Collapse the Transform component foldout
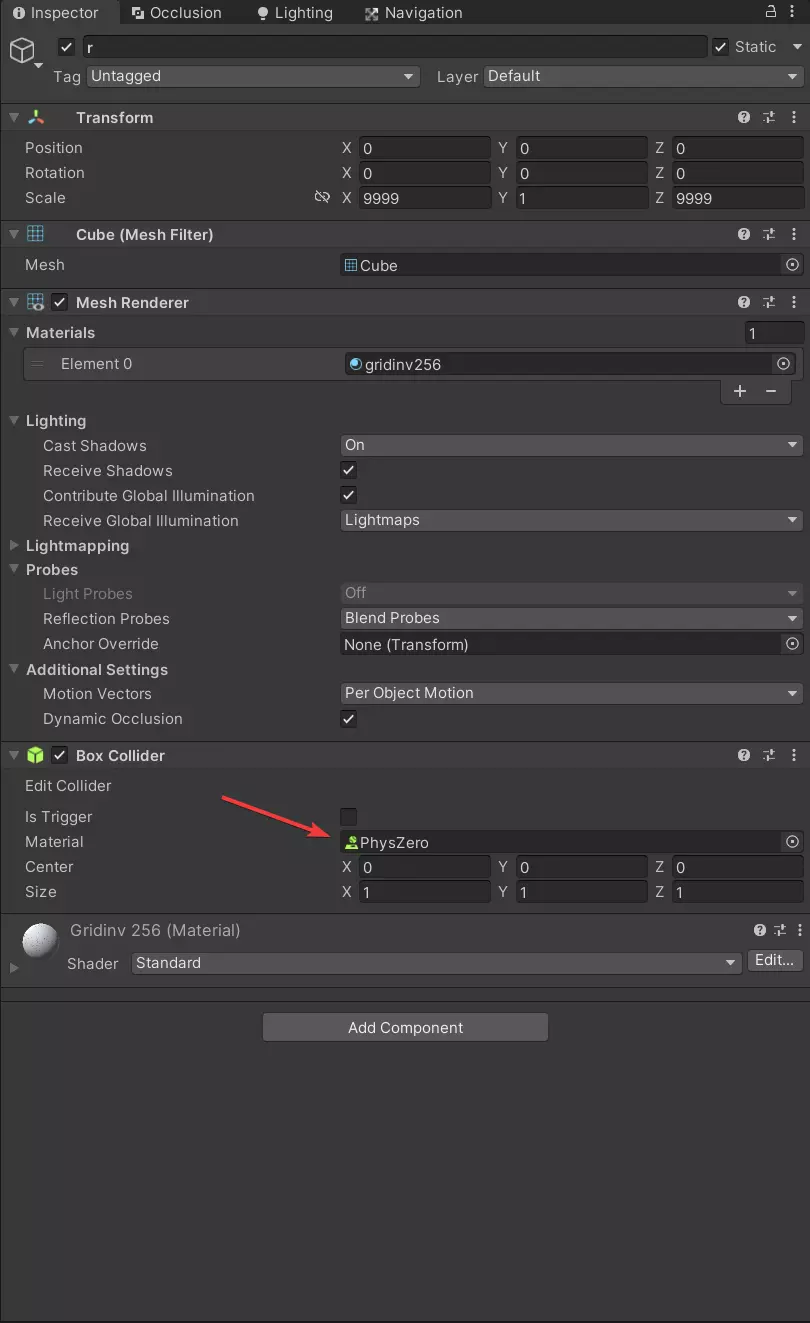 coord(14,118)
